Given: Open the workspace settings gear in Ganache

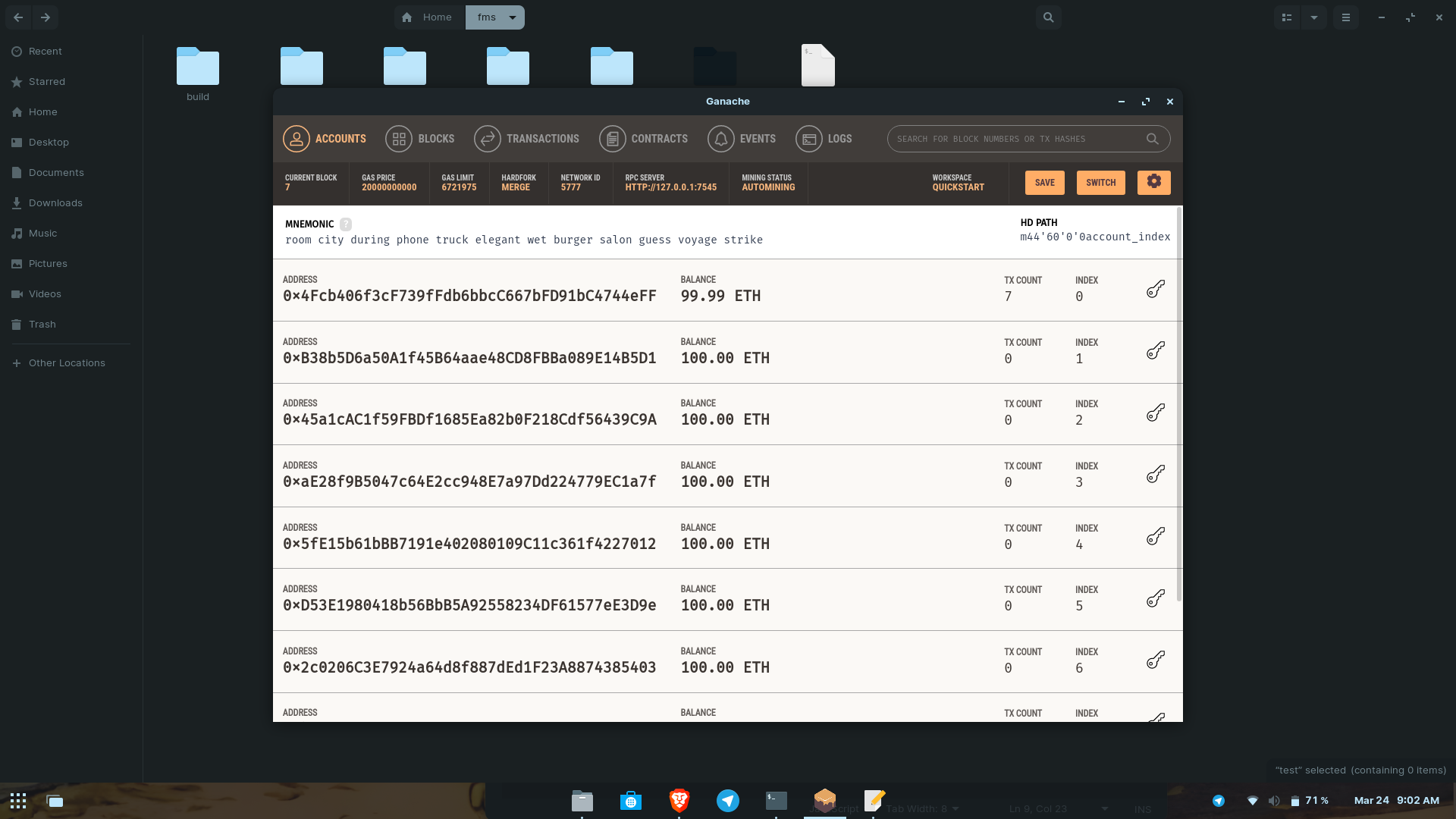Looking at the screenshot, I should click(x=1153, y=182).
